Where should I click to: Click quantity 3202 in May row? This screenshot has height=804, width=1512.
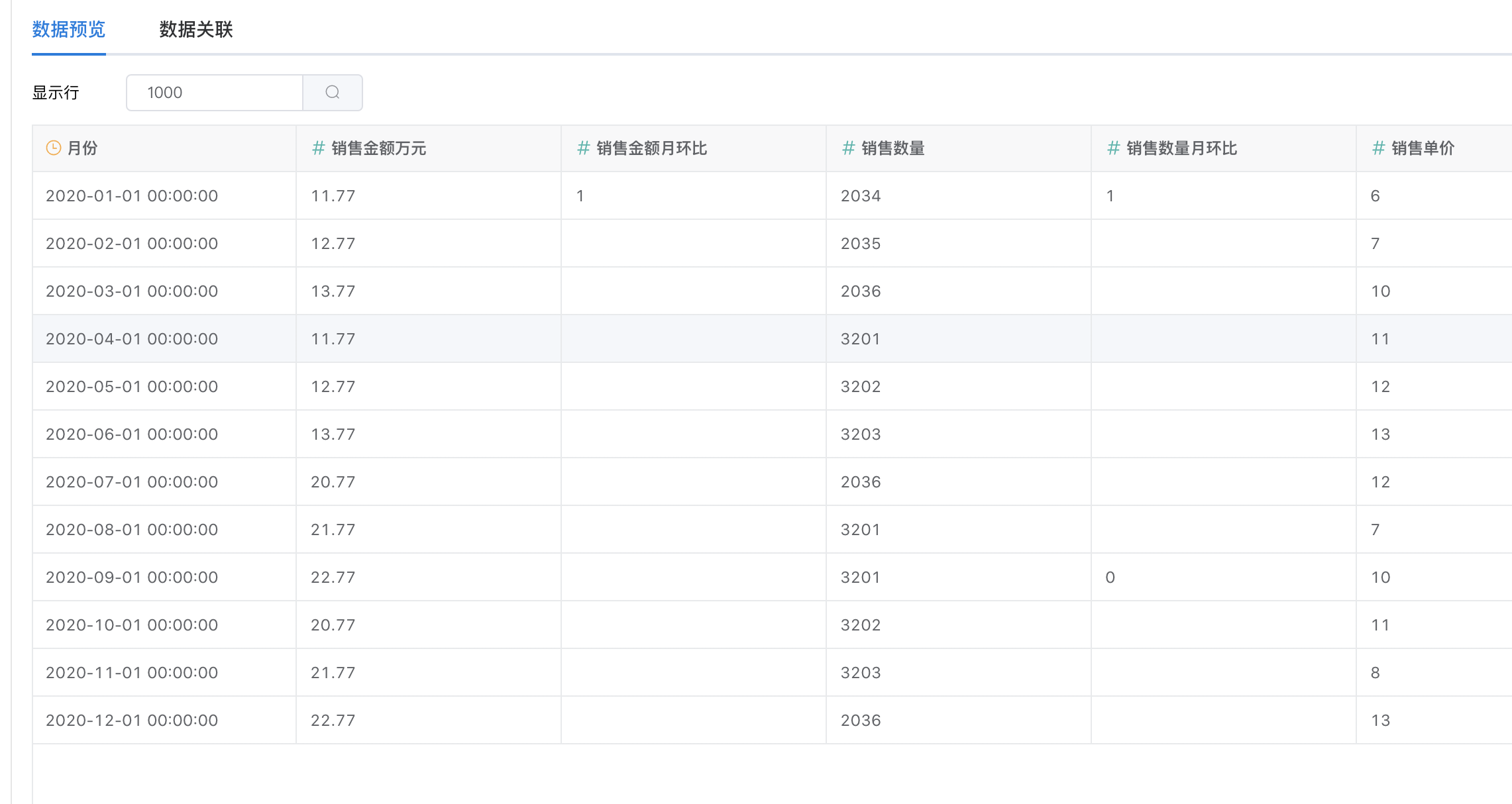coord(861,387)
